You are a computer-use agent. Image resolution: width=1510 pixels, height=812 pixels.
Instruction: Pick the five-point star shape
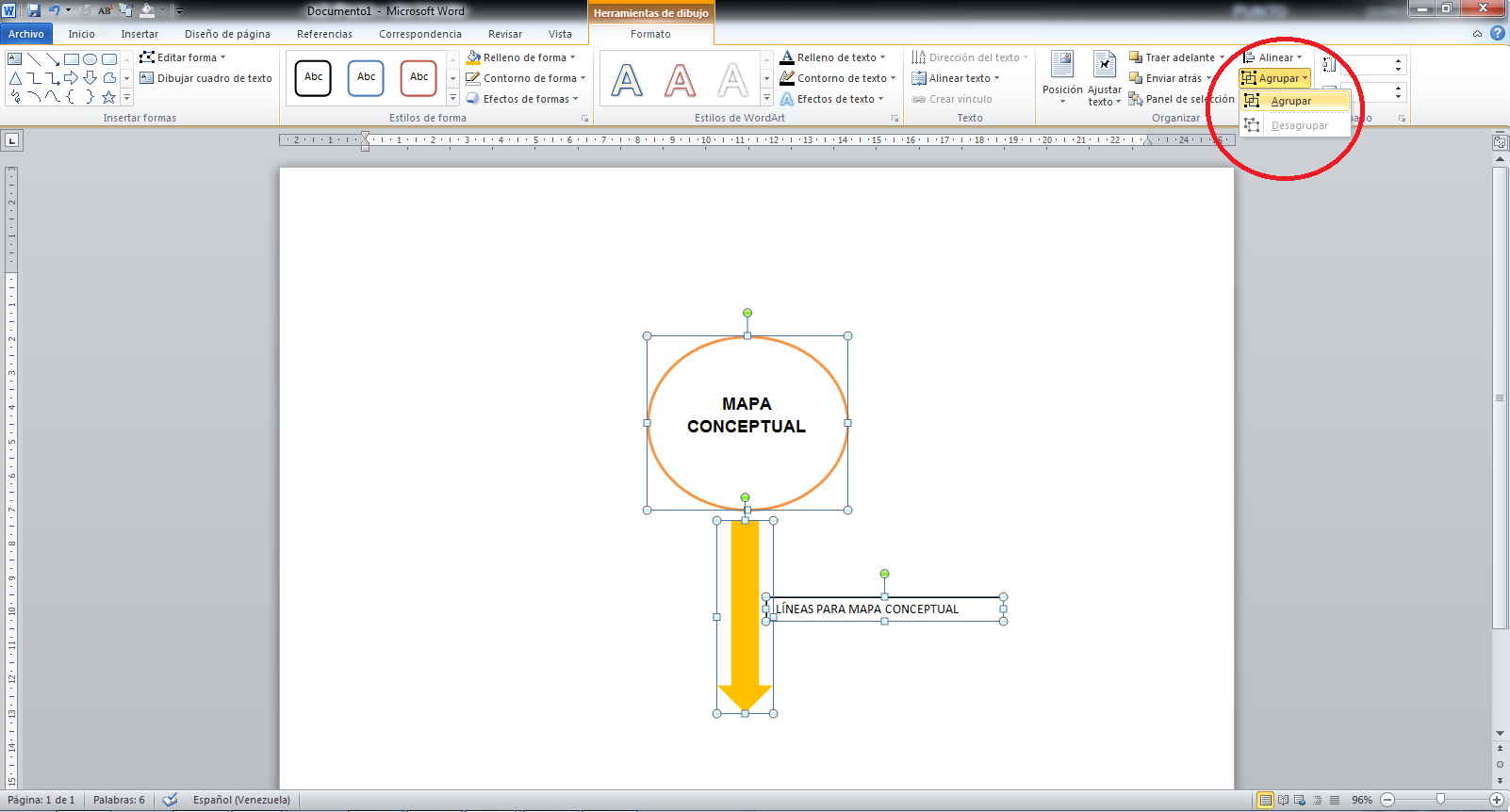[x=109, y=96]
